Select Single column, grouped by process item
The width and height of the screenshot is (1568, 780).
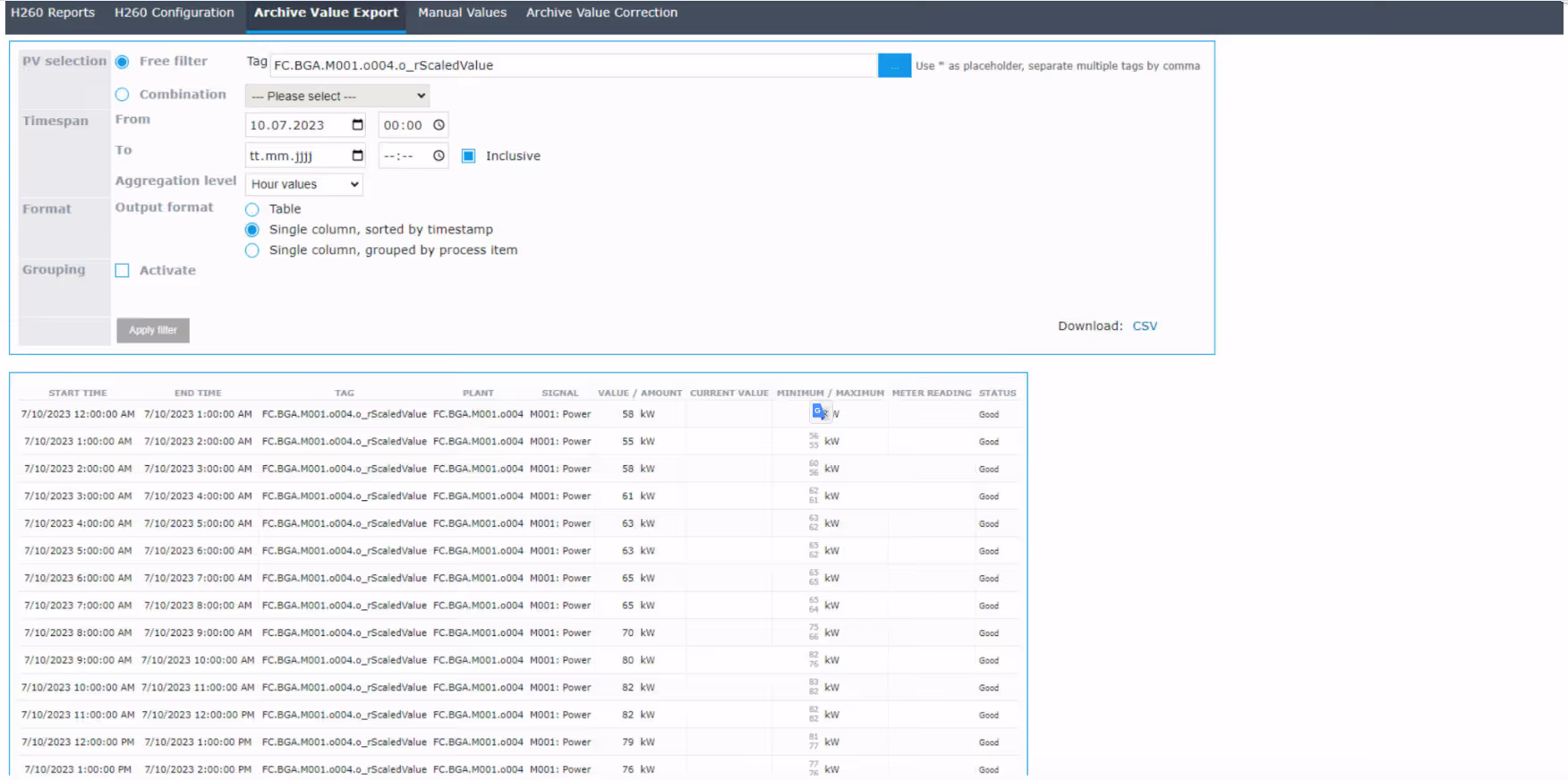[252, 250]
